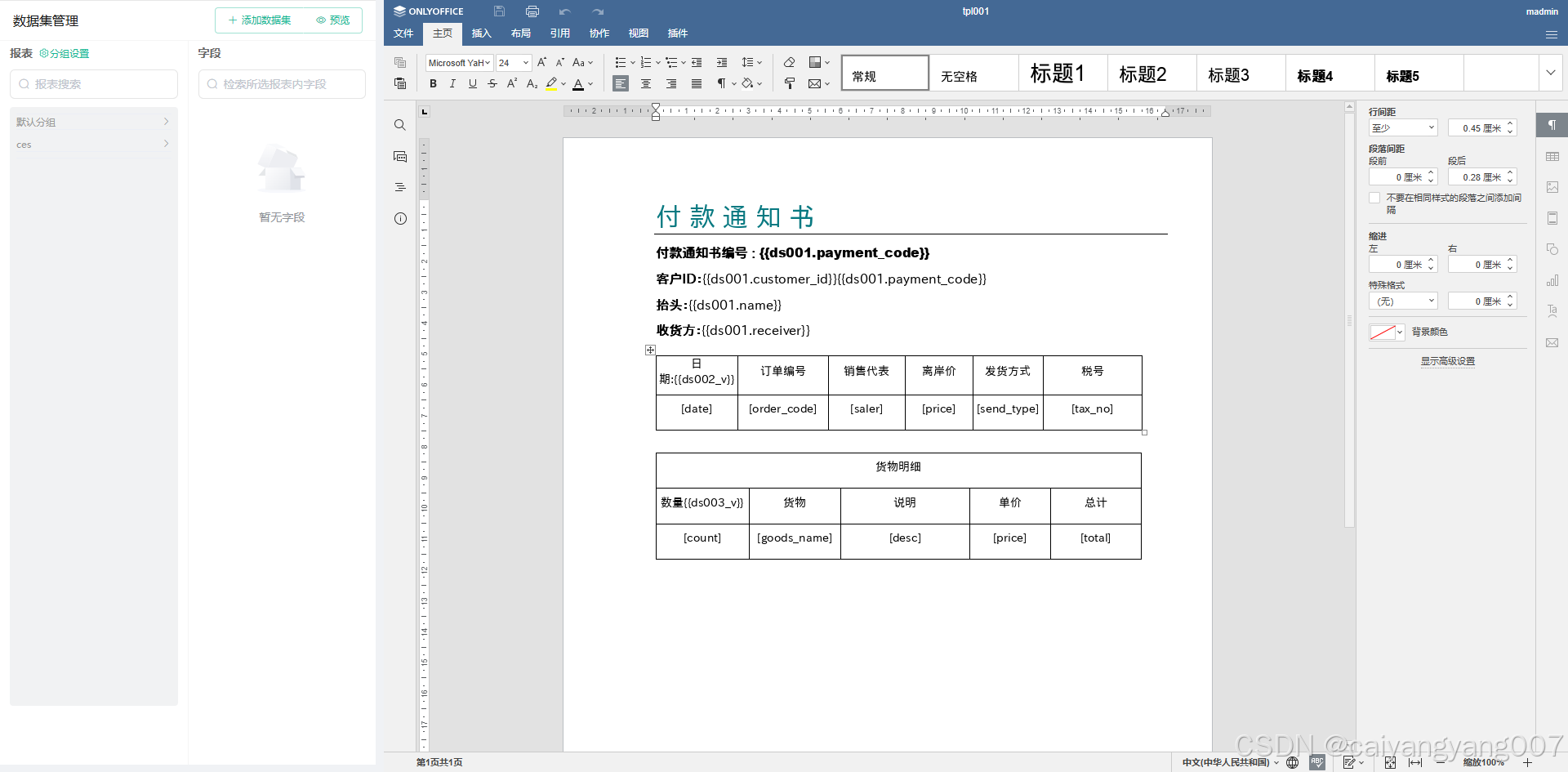Increase paragraph indent
The width and height of the screenshot is (1568, 772).
pyautogui.click(x=722, y=62)
